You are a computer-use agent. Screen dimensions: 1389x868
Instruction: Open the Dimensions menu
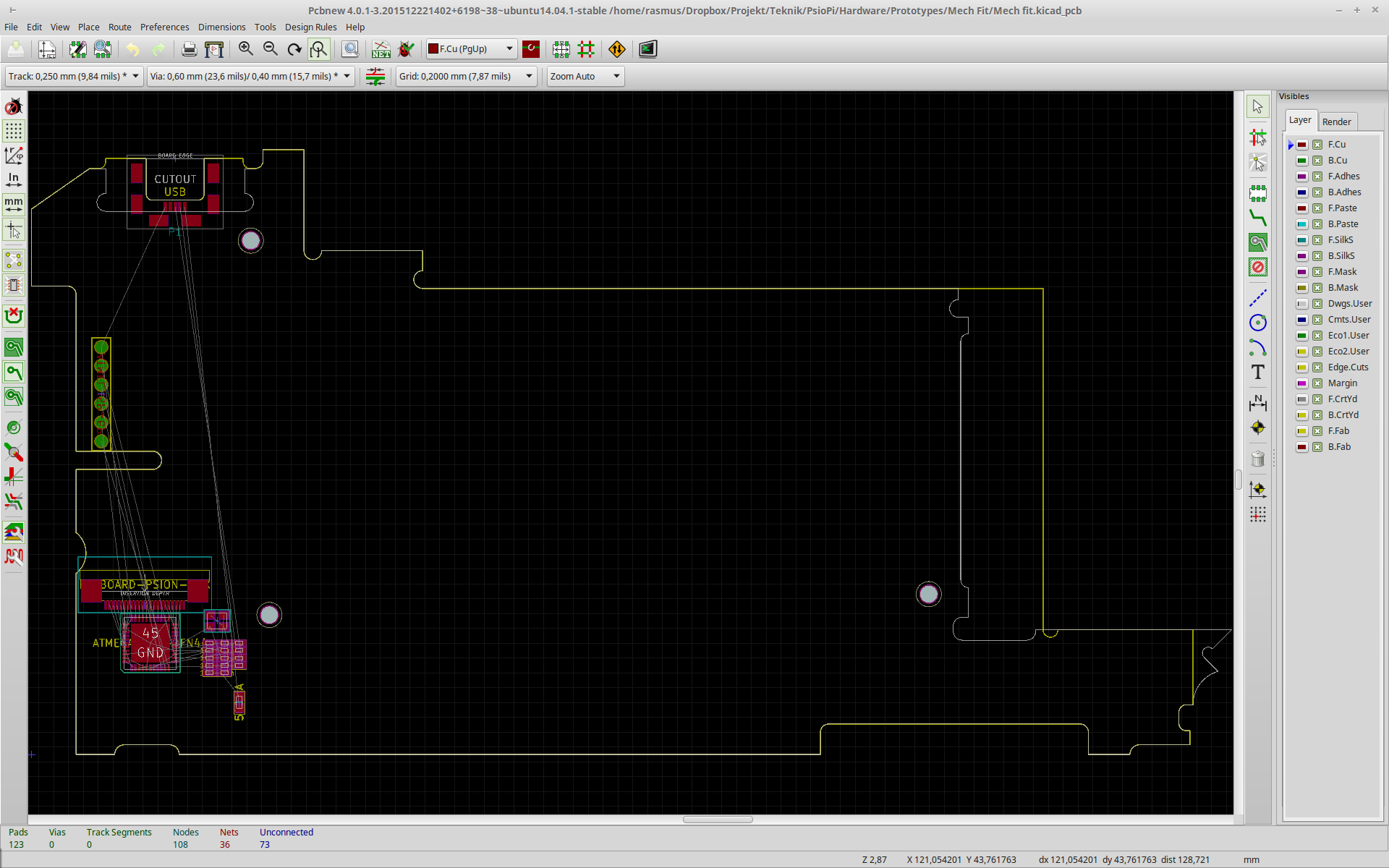(x=221, y=27)
